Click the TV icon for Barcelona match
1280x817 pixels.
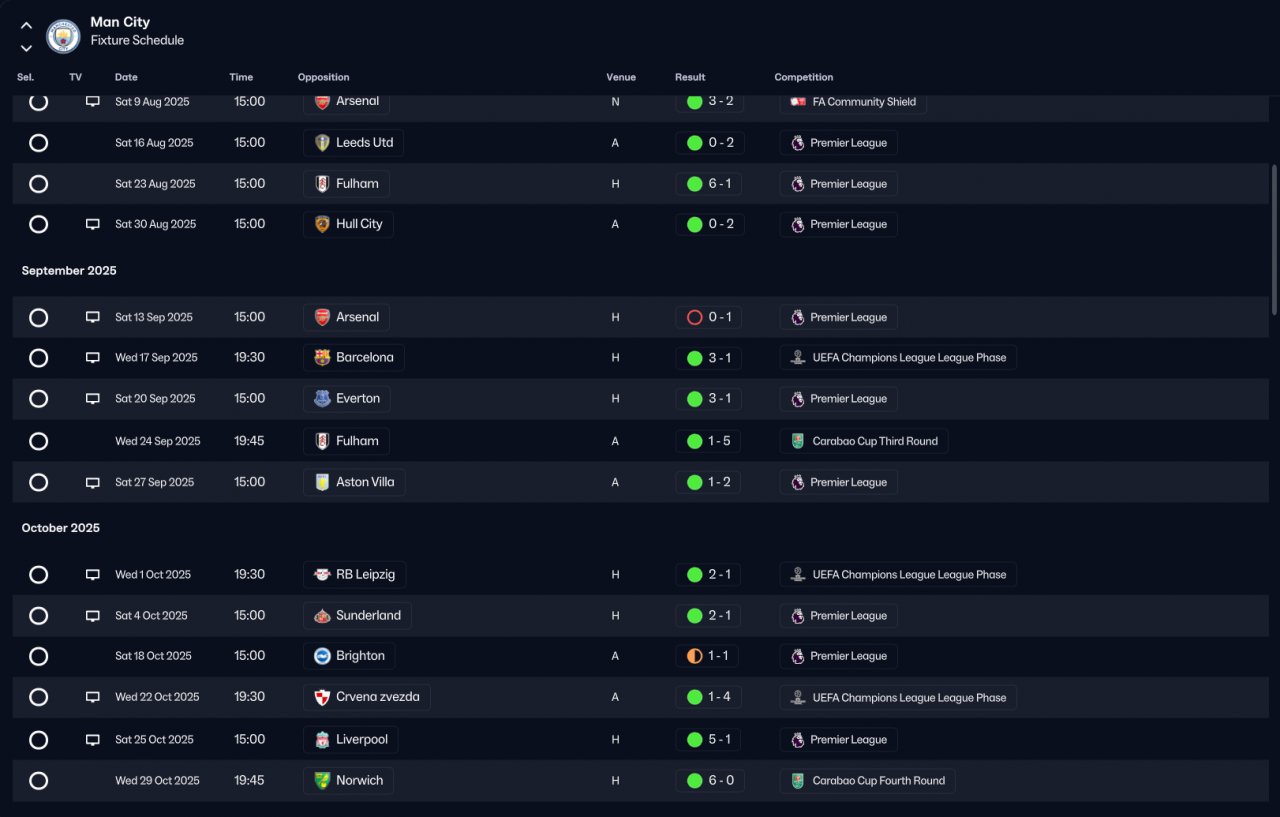pos(93,357)
